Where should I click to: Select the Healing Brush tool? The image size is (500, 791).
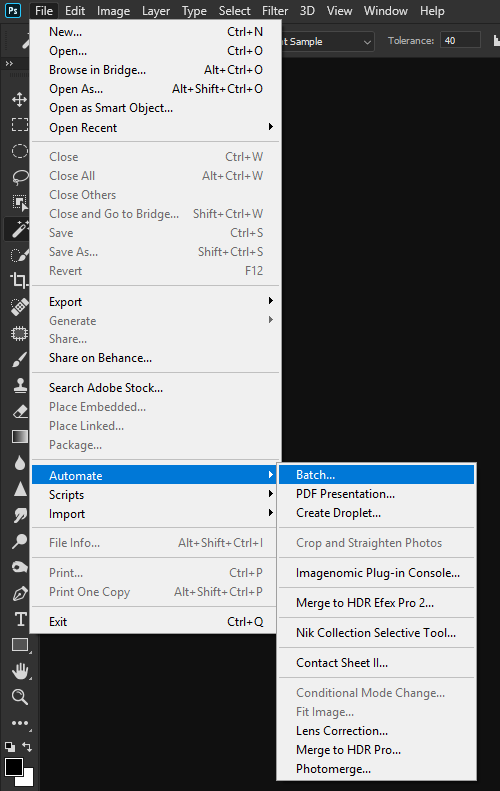[x=20, y=307]
